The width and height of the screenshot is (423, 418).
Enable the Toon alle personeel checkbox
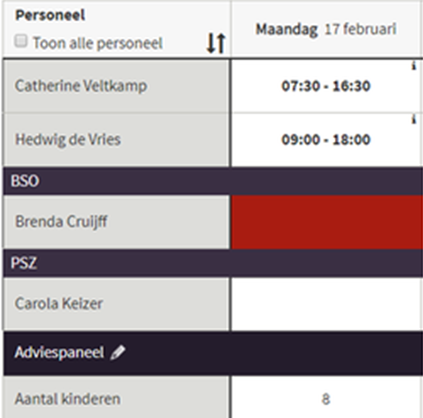coord(21,41)
